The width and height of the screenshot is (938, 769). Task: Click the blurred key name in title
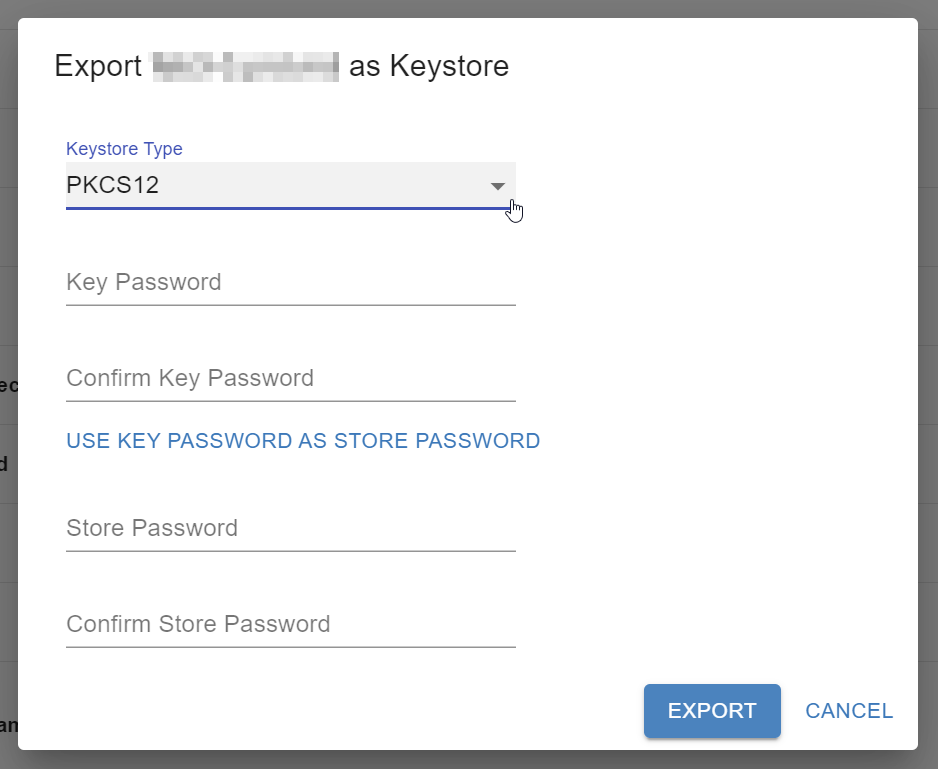[245, 67]
